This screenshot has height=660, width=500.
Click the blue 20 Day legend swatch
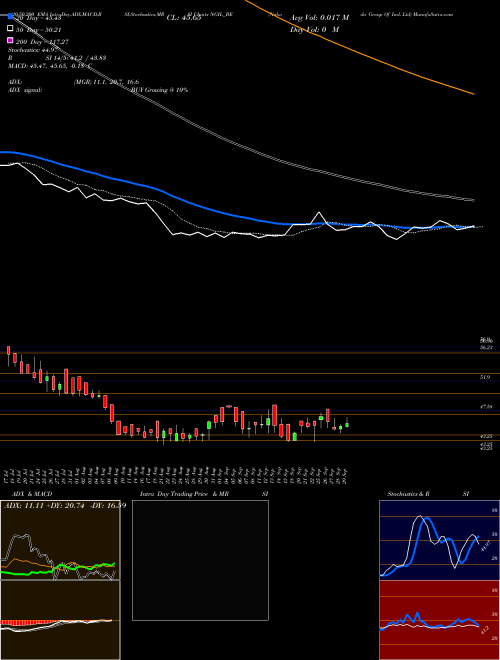pyautogui.click(x=11, y=17)
